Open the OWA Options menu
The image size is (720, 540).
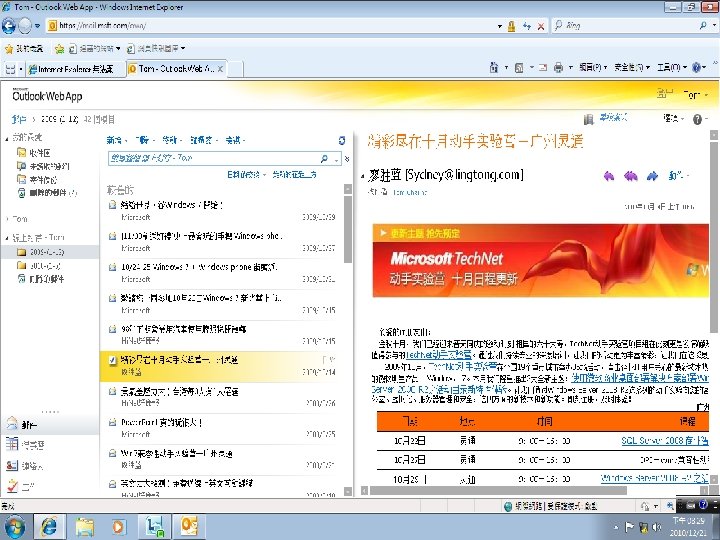[x=673, y=118]
